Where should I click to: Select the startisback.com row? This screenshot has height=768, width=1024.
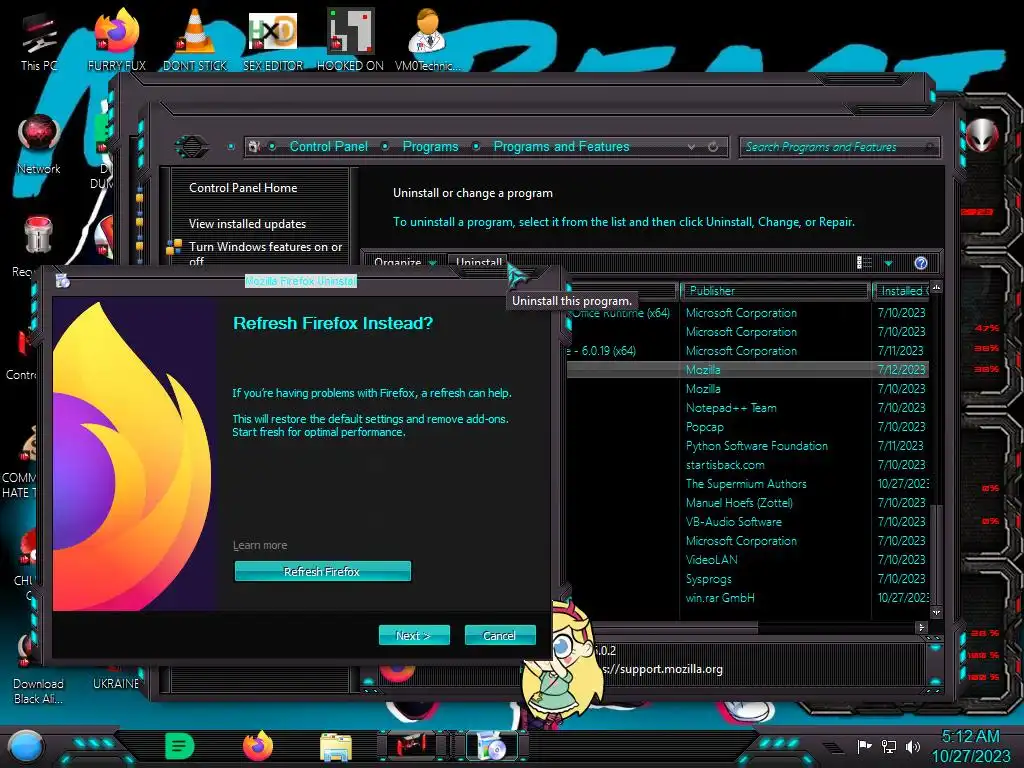pos(748,464)
